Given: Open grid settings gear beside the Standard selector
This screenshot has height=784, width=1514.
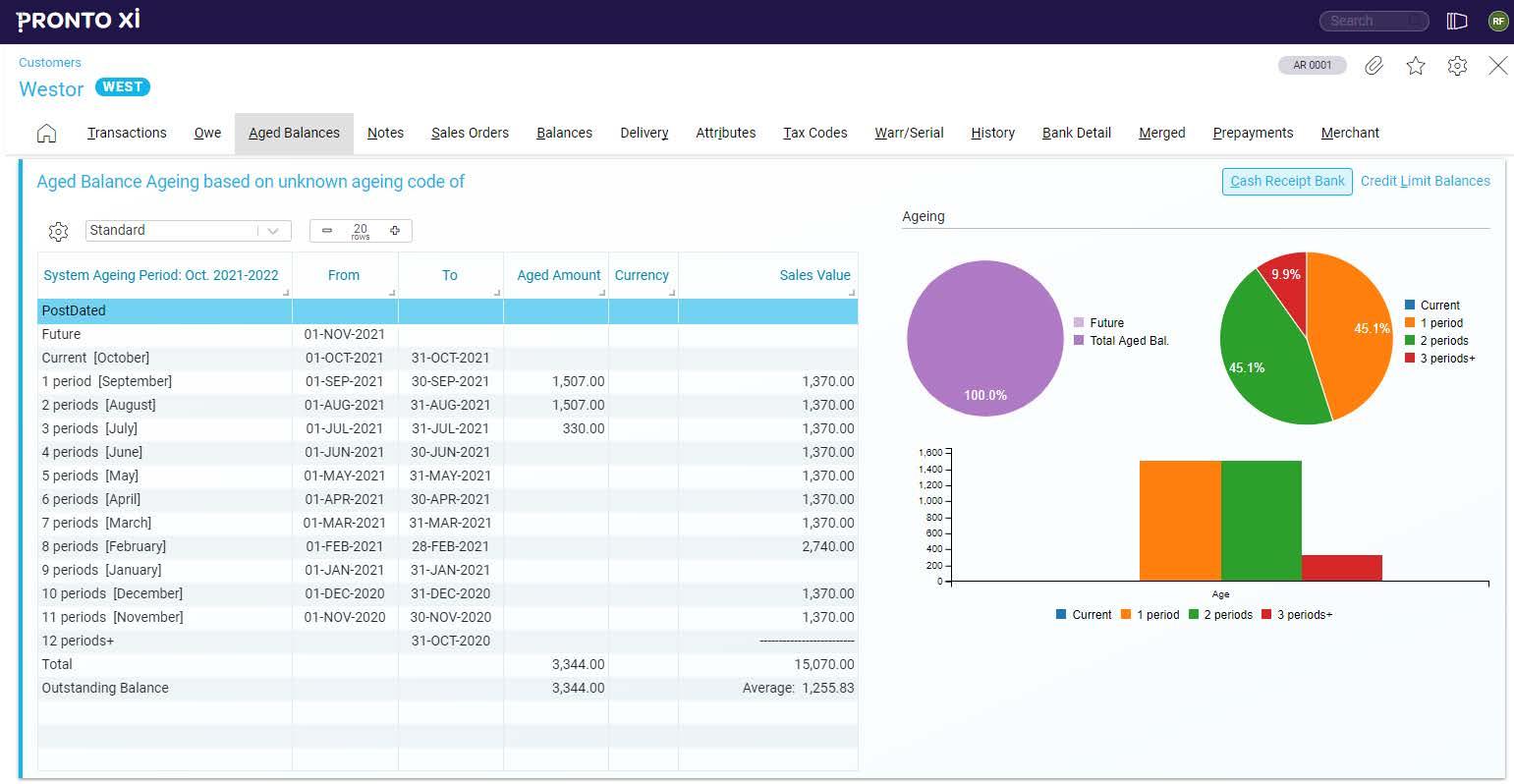Looking at the screenshot, I should [58, 231].
